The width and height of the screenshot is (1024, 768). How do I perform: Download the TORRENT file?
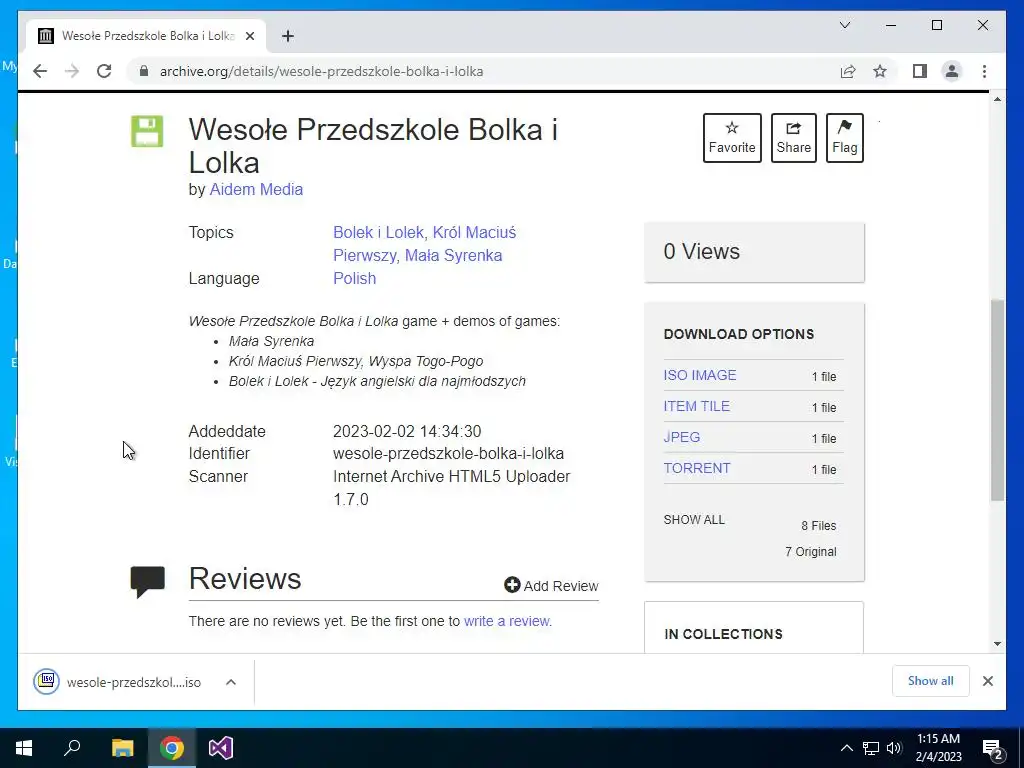697,468
